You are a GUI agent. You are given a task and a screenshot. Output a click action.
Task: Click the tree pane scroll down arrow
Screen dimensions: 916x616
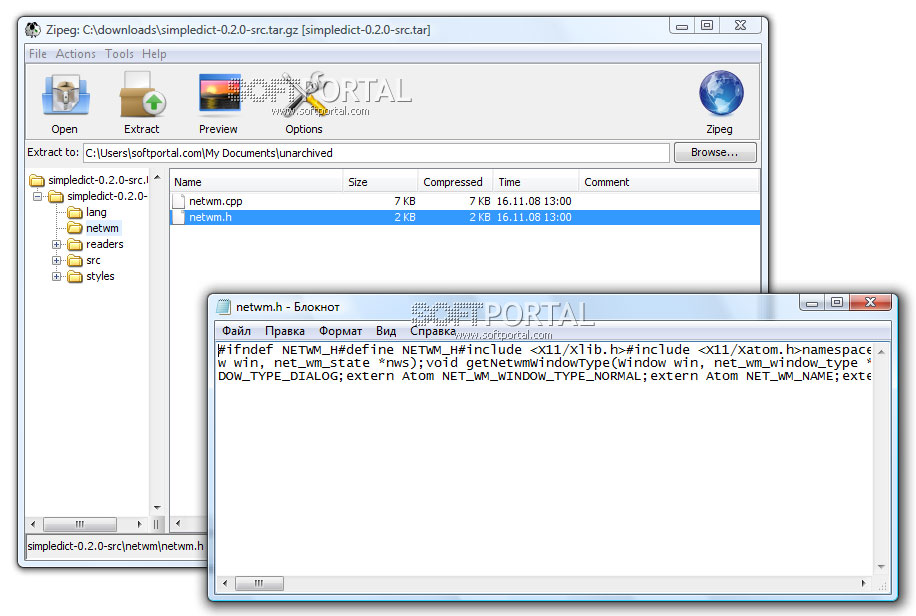tap(157, 508)
